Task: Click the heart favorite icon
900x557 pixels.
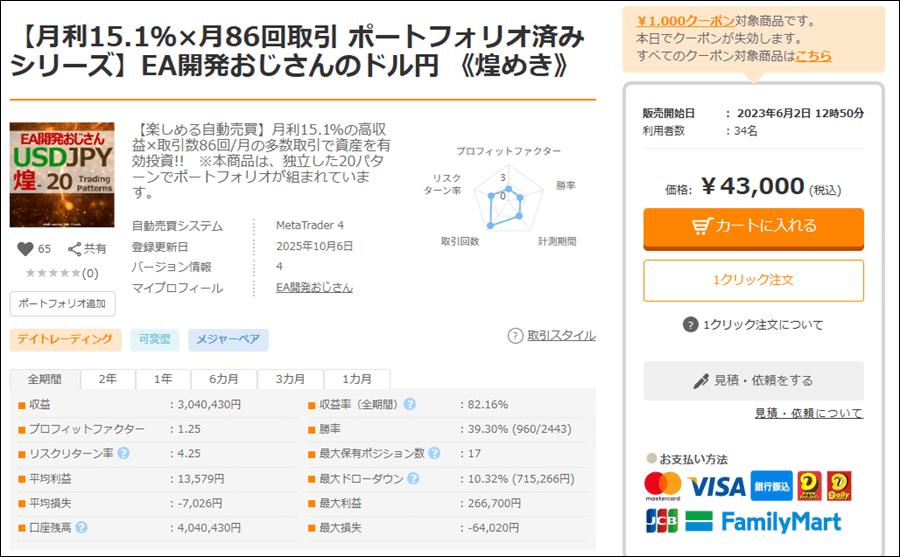Action: (25, 249)
